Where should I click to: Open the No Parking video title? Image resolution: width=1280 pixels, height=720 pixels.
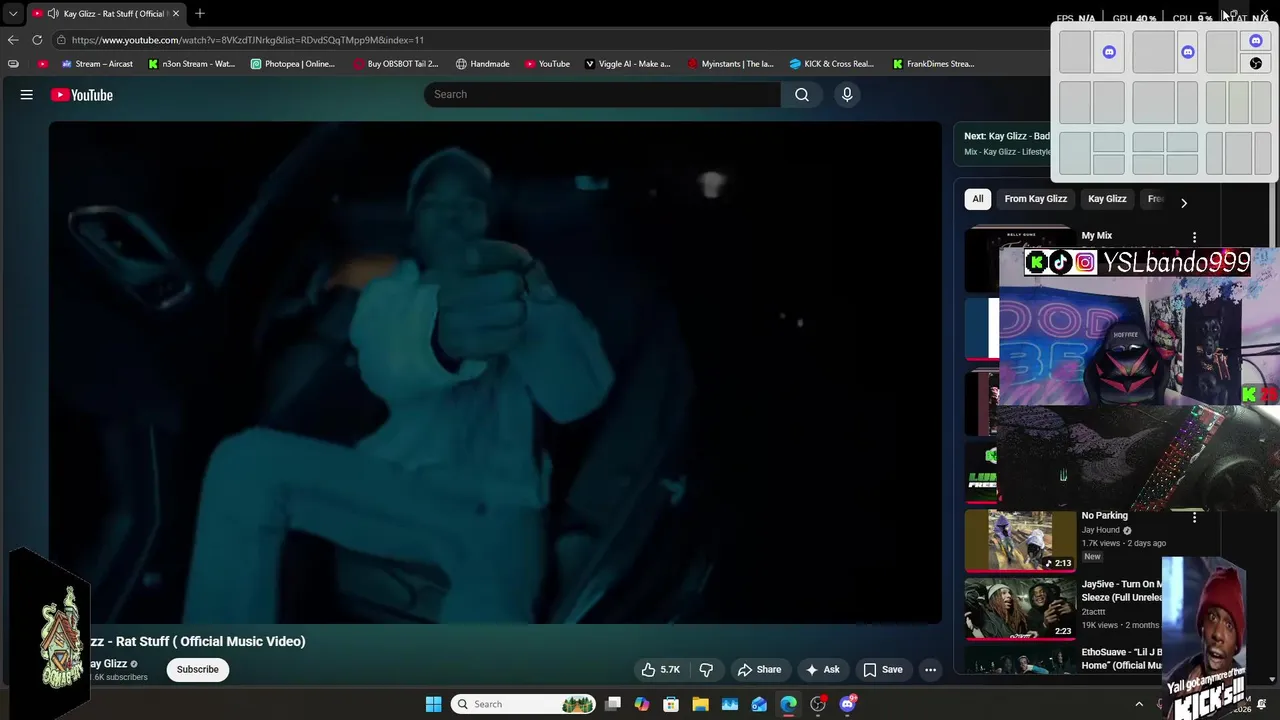click(x=1104, y=516)
